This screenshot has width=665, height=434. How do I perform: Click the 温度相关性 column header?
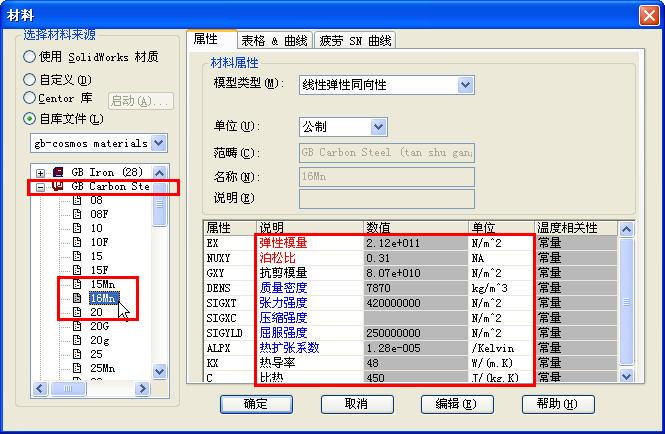[576, 228]
